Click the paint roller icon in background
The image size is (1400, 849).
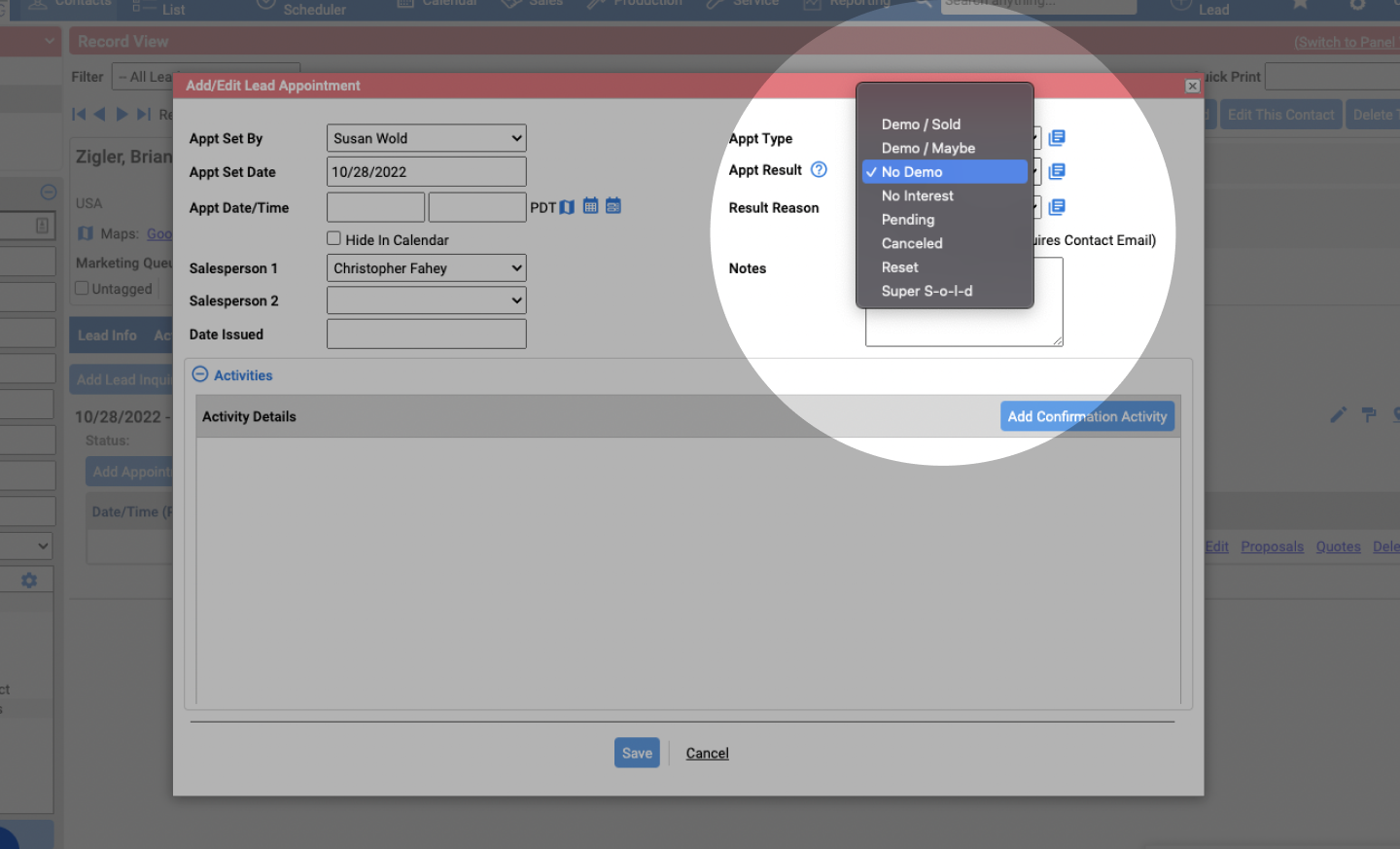pos(1369,415)
